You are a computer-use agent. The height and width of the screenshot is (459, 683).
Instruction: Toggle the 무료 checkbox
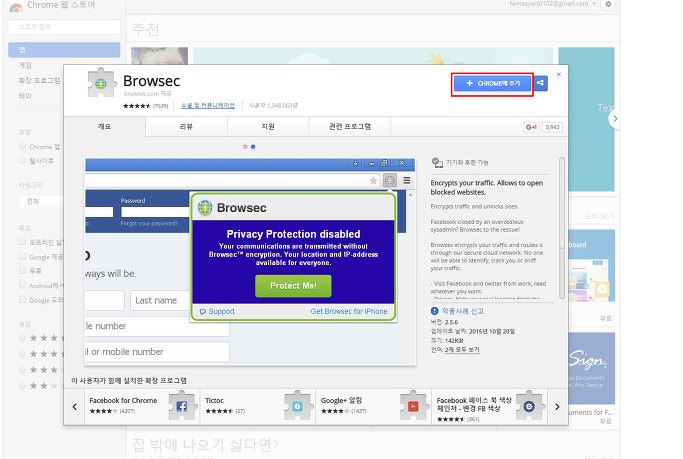23,270
